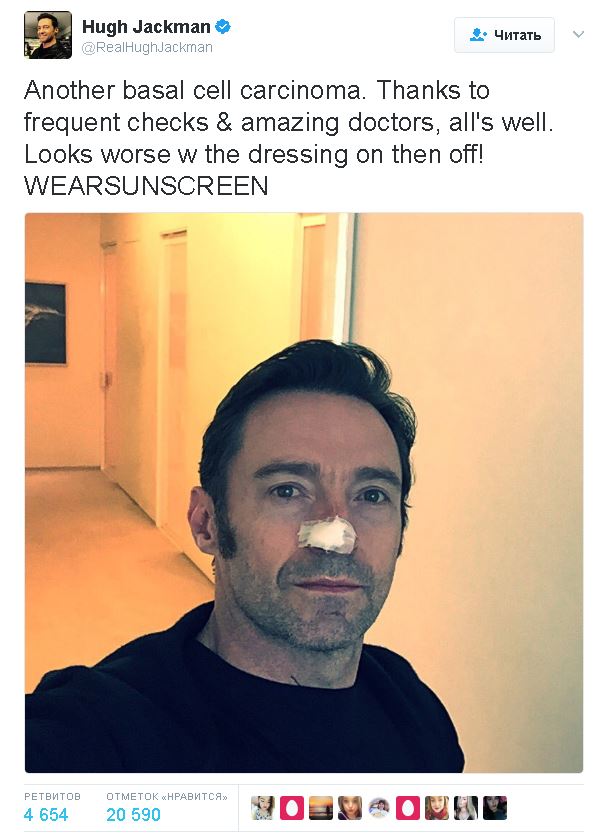Open the first liker avatar on the left
Viewport: 611px width, 835px height.
coord(263,808)
